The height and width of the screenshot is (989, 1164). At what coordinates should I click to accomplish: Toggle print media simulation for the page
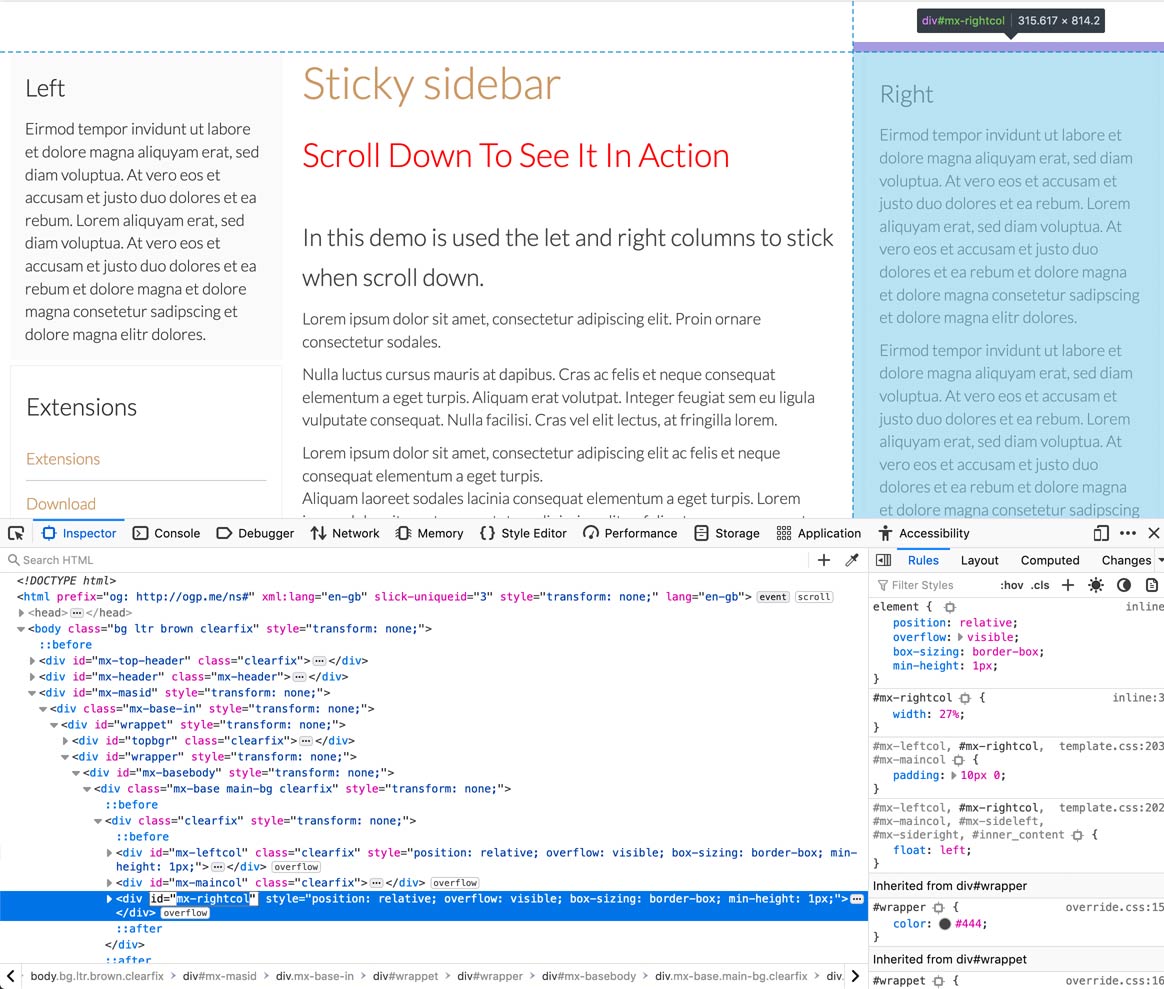1151,585
